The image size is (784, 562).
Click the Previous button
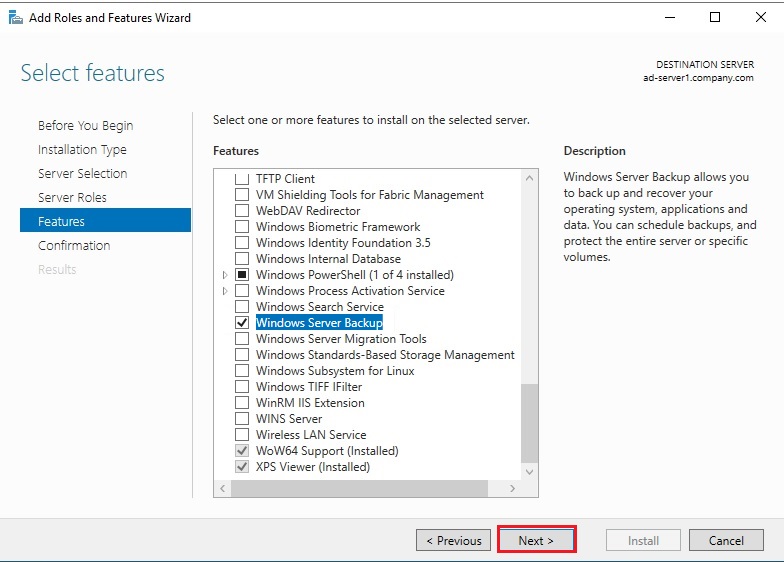coord(453,540)
